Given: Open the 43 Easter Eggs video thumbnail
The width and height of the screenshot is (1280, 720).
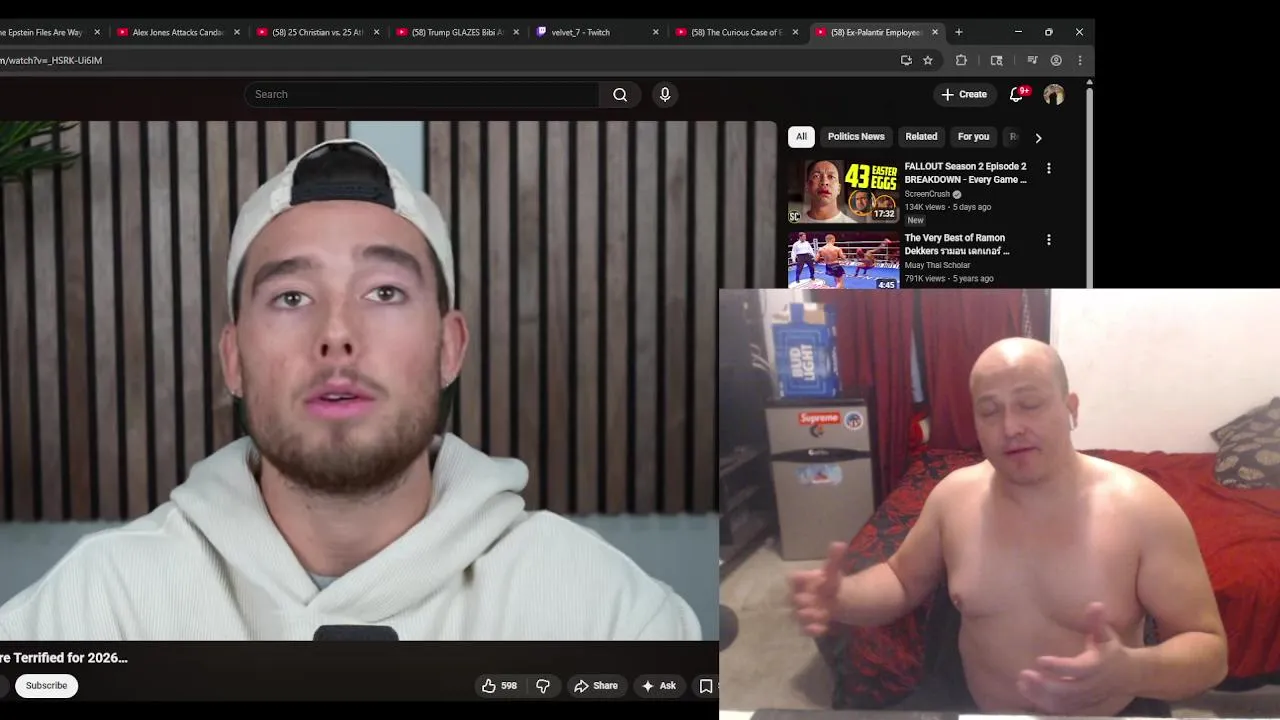Looking at the screenshot, I should [844, 191].
